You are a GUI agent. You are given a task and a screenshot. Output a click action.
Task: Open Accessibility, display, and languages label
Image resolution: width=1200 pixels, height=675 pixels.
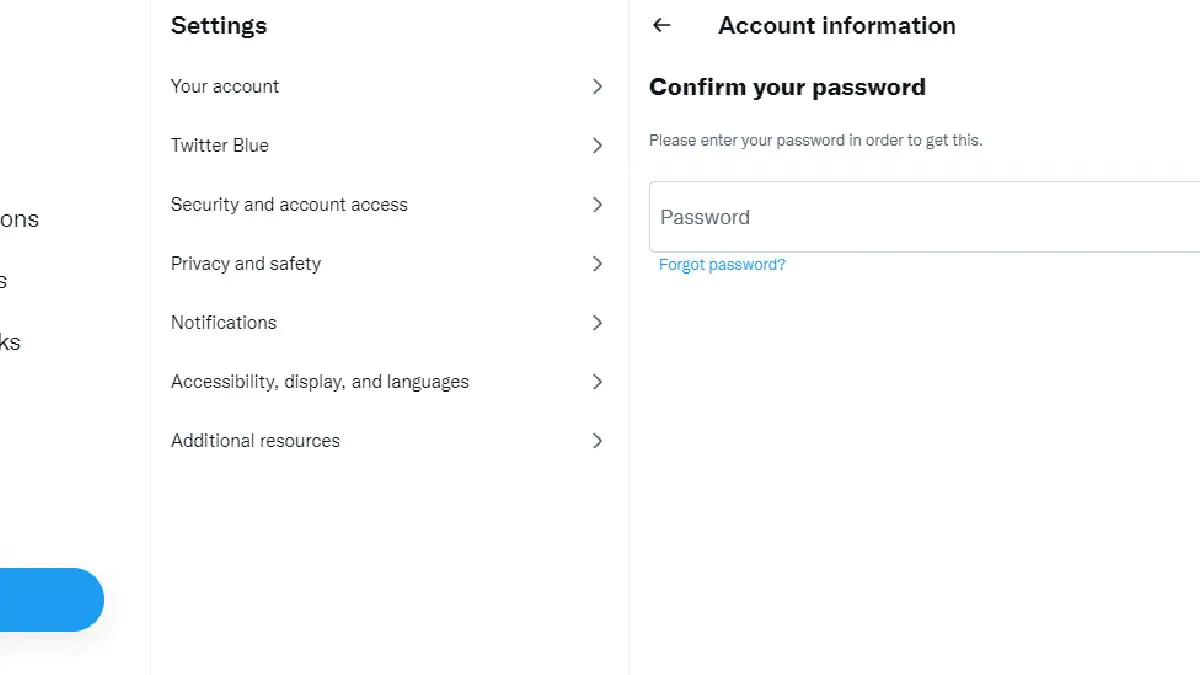tap(320, 382)
